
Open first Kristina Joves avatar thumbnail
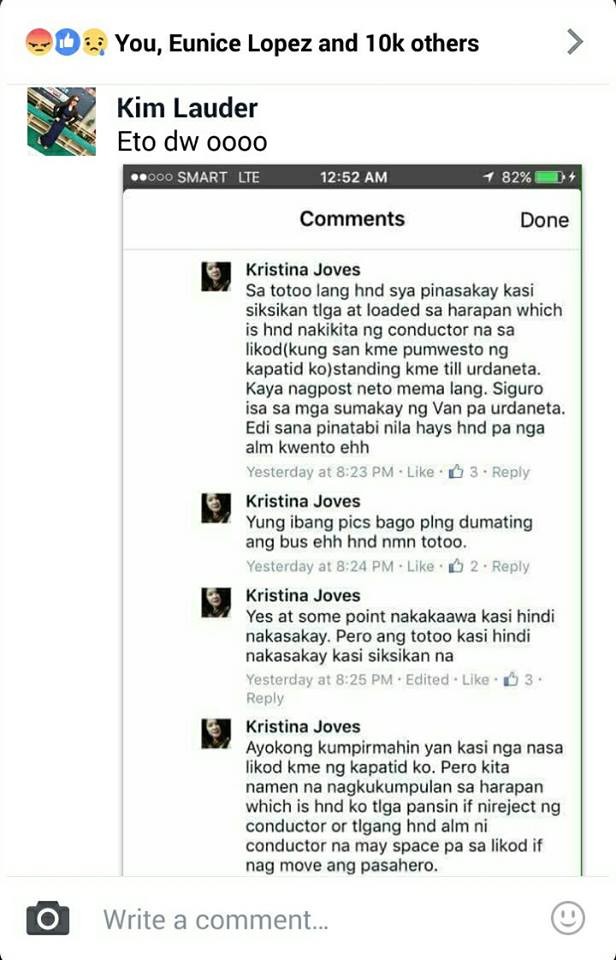tap(216, 276)
